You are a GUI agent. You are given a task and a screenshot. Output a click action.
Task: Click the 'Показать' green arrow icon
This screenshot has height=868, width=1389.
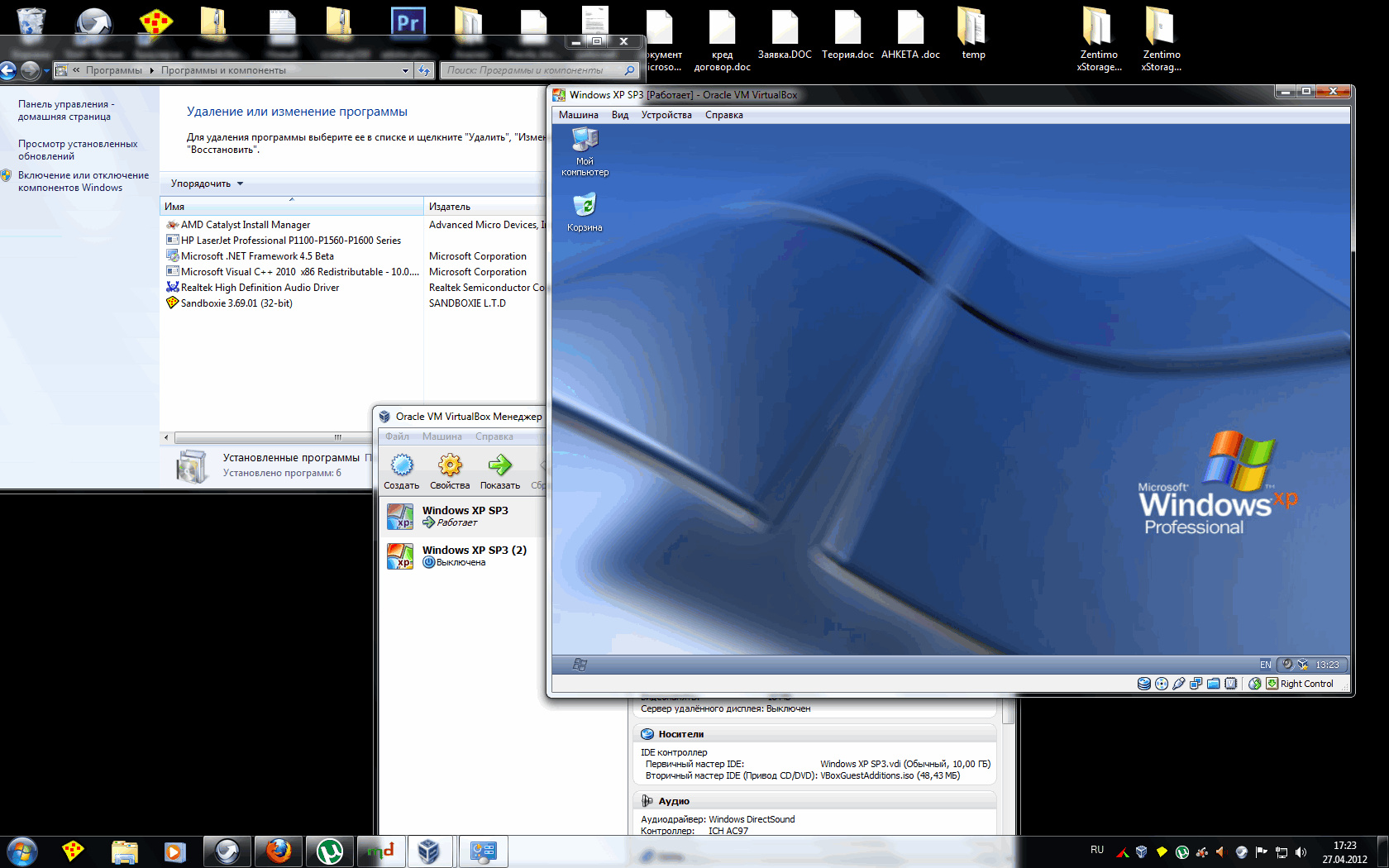coord(499,465)
